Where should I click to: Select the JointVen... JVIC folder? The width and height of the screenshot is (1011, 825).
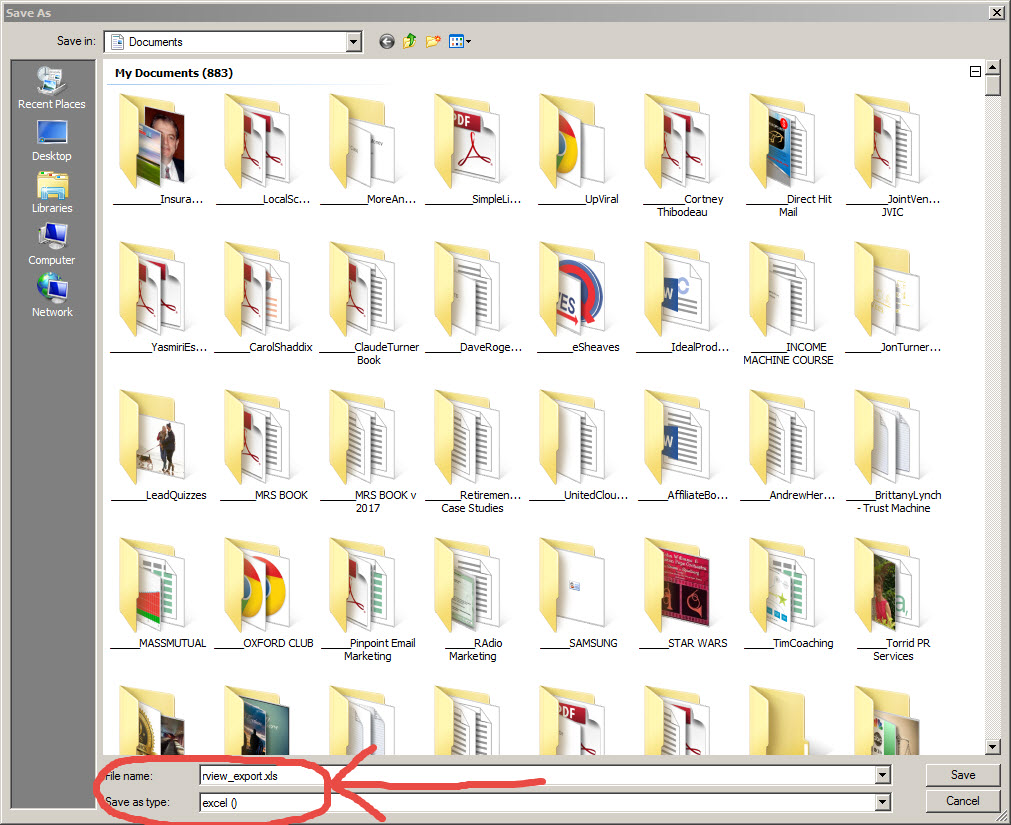(893, 156)
